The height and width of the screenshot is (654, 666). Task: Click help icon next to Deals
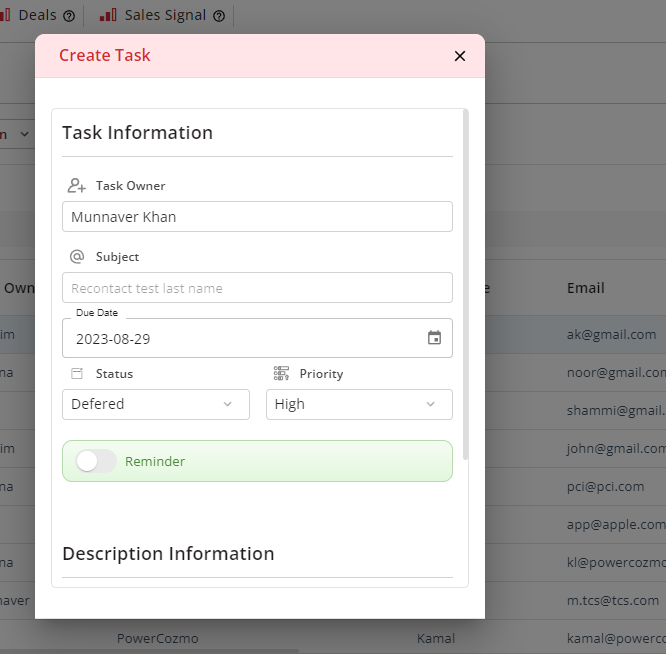point(69,16)
